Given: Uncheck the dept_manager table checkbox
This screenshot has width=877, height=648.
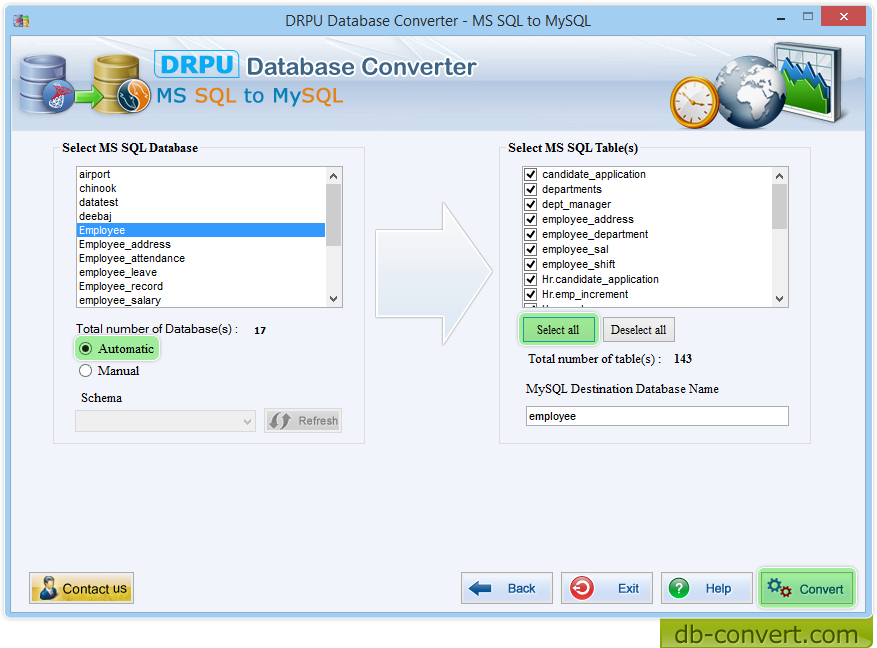Looking at the screenshot, I should click(531, 205).
